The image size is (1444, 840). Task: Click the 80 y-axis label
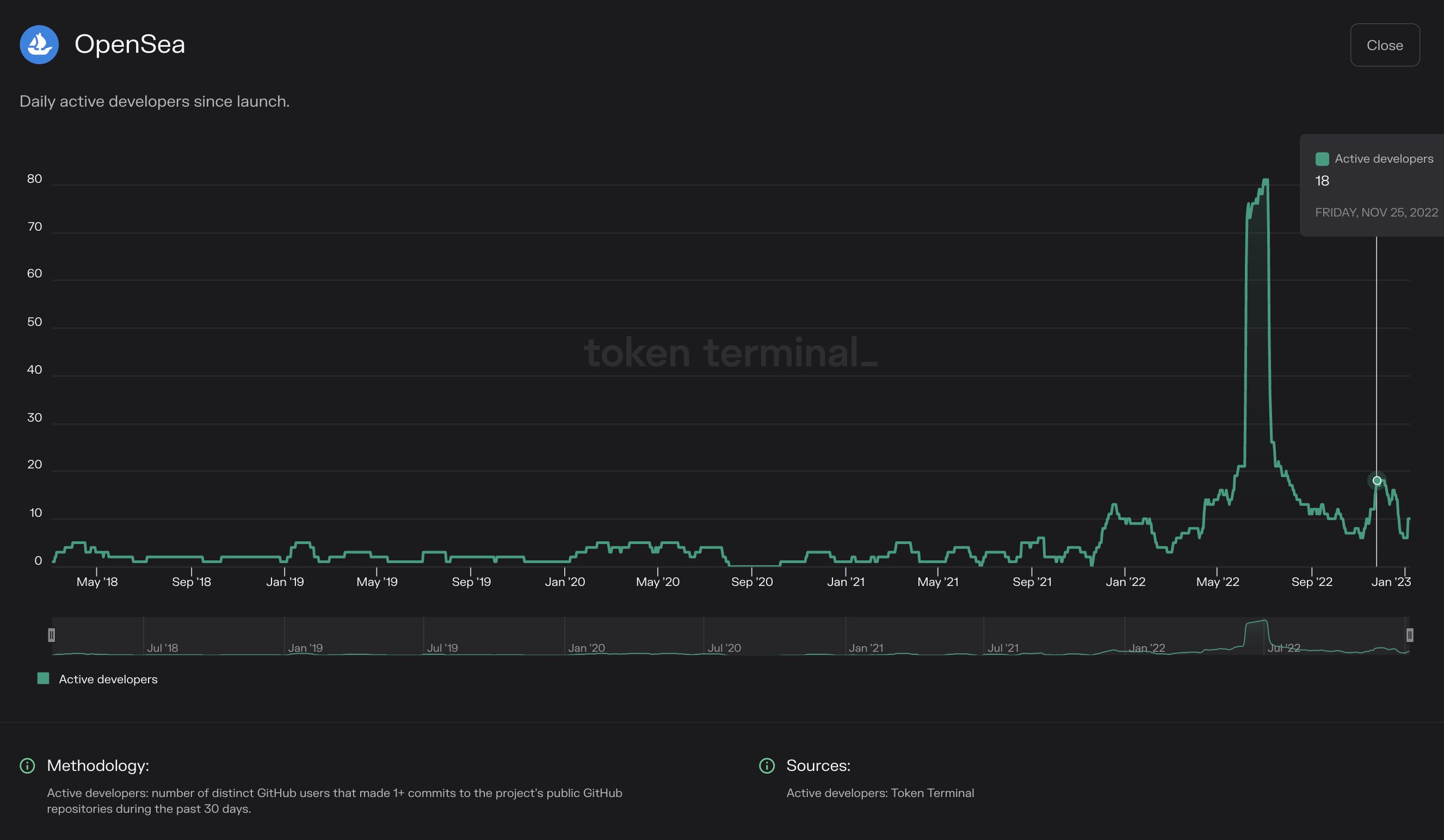tap(34, 179)
